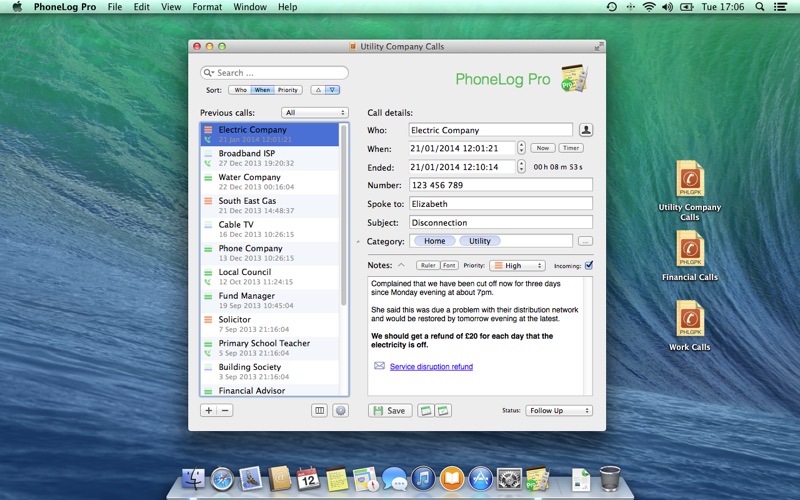
Task: Open Notification Center in the menu bar
Action: point(780,7)
